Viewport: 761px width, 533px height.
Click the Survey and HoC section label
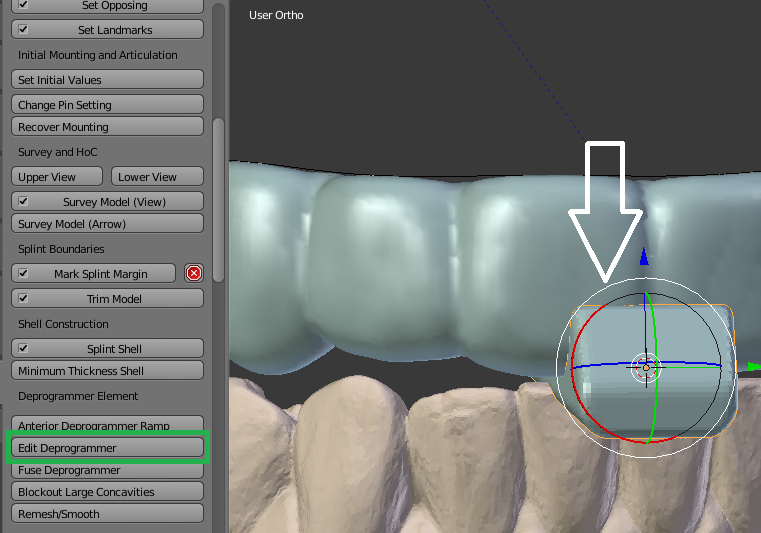[57, 152]
